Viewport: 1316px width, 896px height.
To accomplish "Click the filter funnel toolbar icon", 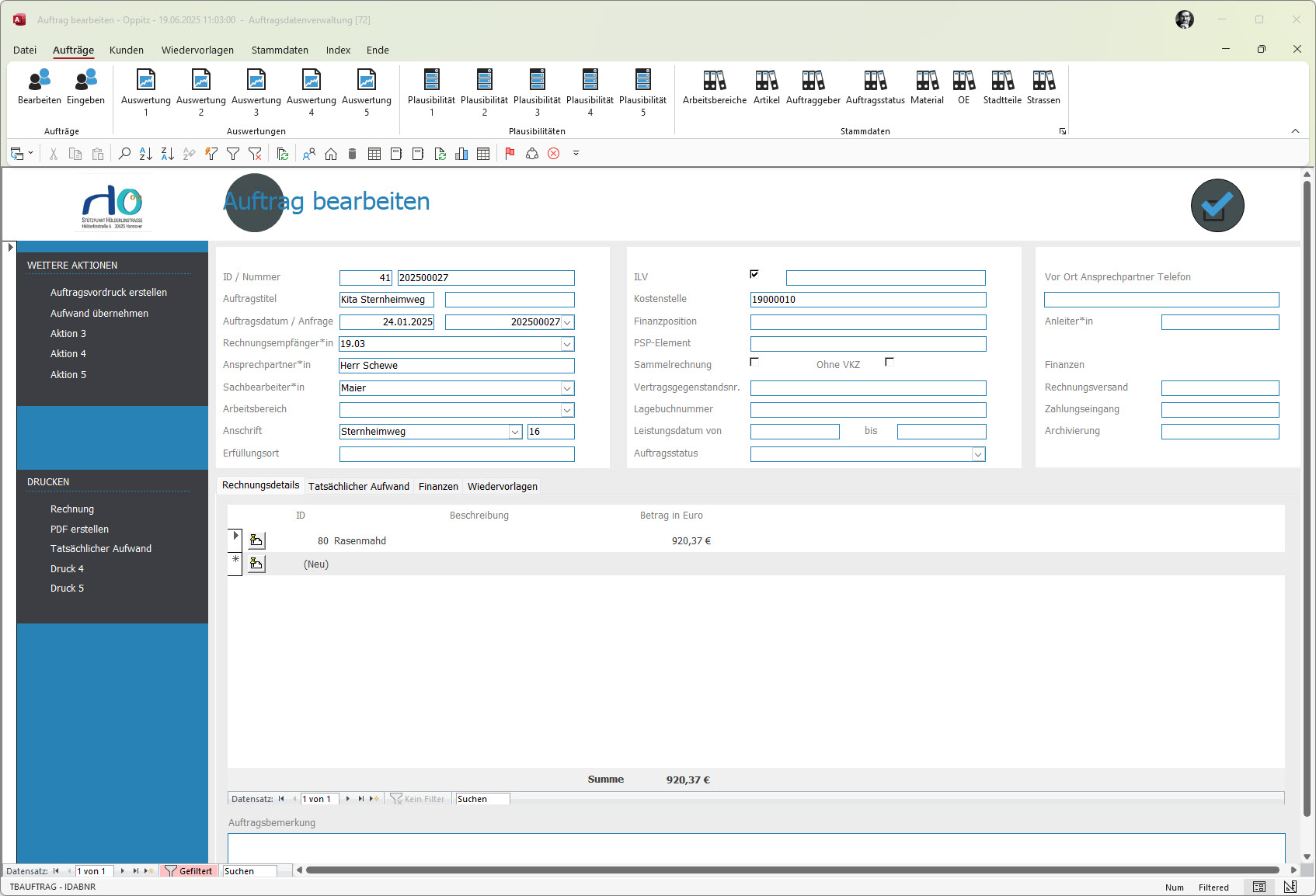I will click(232, 154).
